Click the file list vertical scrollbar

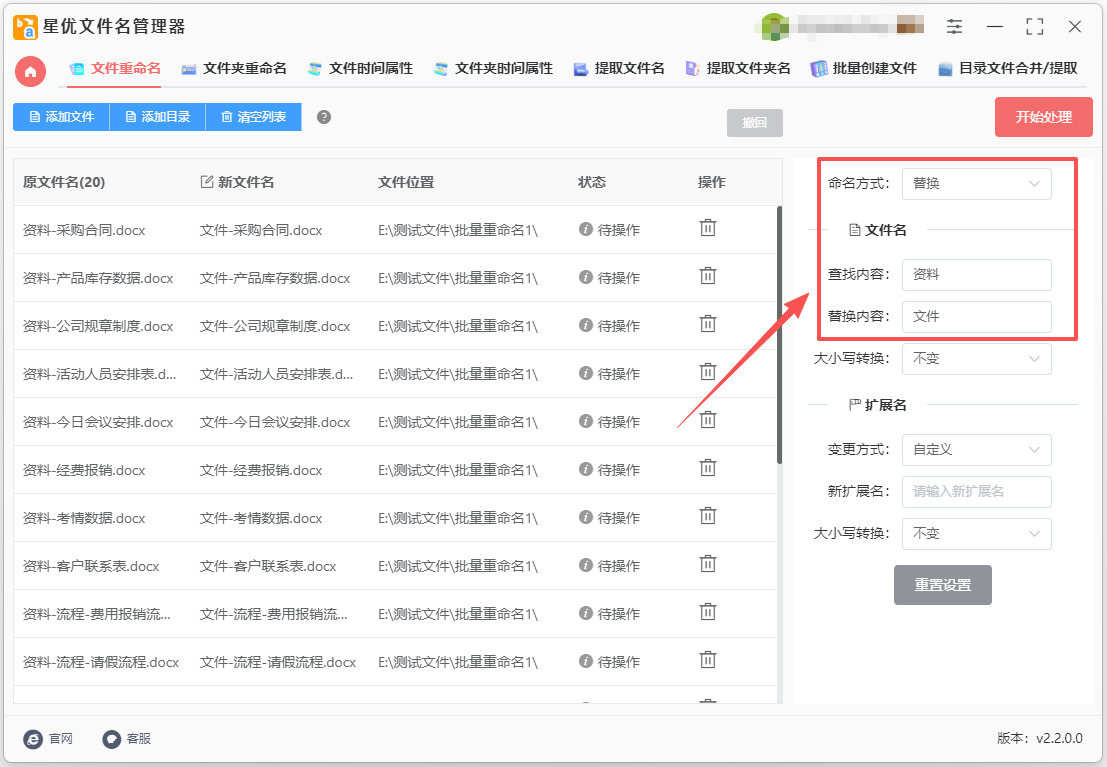(780, 335)
